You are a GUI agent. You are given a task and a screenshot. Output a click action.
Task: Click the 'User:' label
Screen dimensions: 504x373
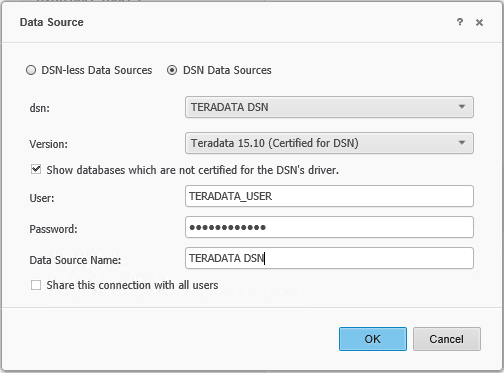[x=42, y=198]
